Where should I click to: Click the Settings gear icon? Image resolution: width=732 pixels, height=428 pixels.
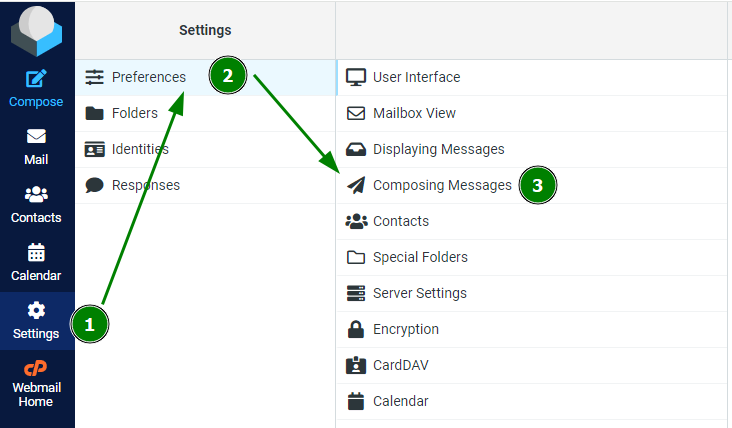tap(36, 310)
